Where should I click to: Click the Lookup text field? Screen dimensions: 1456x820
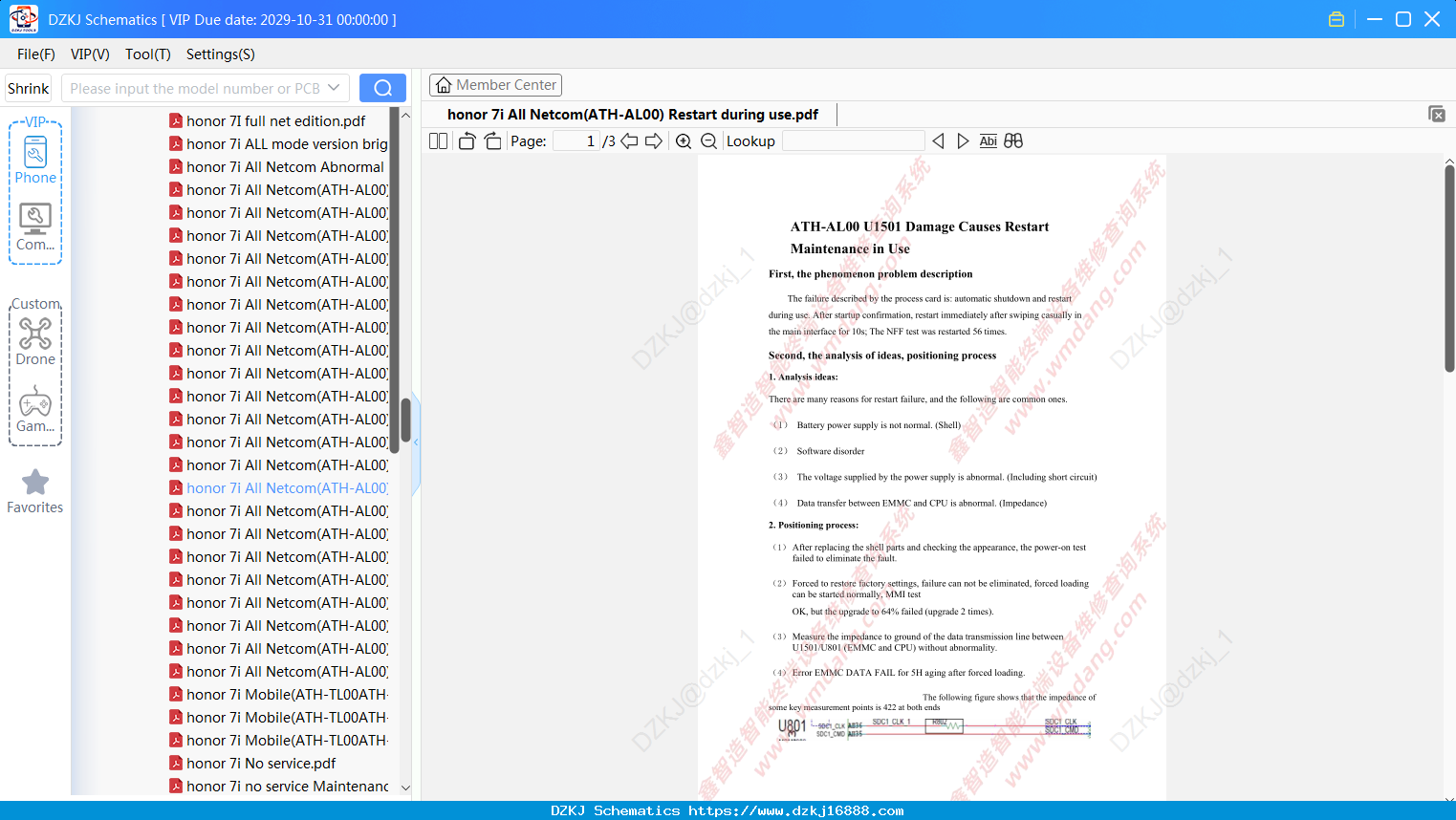click(x=853, y=141)
